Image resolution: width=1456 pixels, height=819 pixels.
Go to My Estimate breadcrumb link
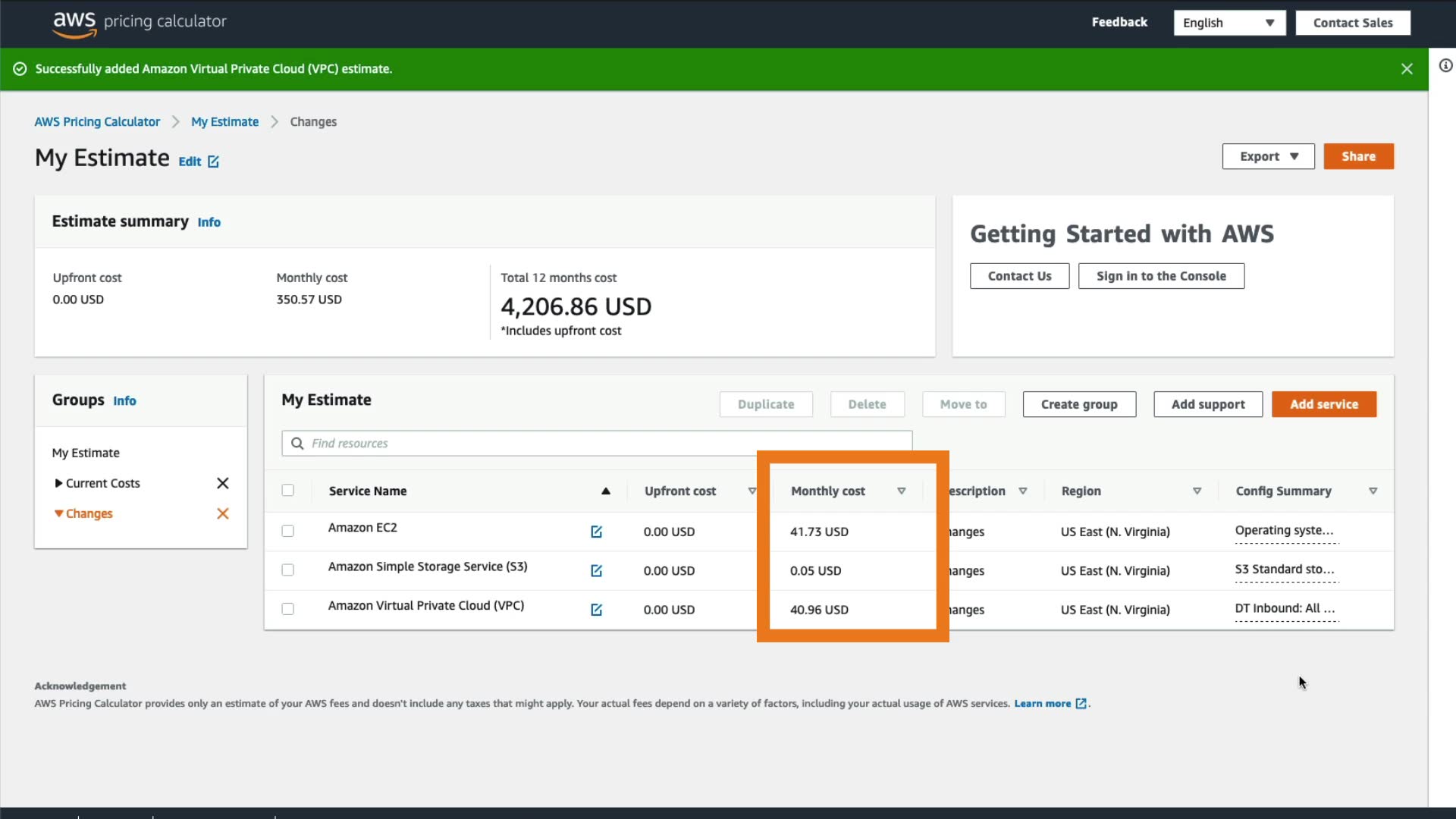pyautogui.click(x=224, y=122)
